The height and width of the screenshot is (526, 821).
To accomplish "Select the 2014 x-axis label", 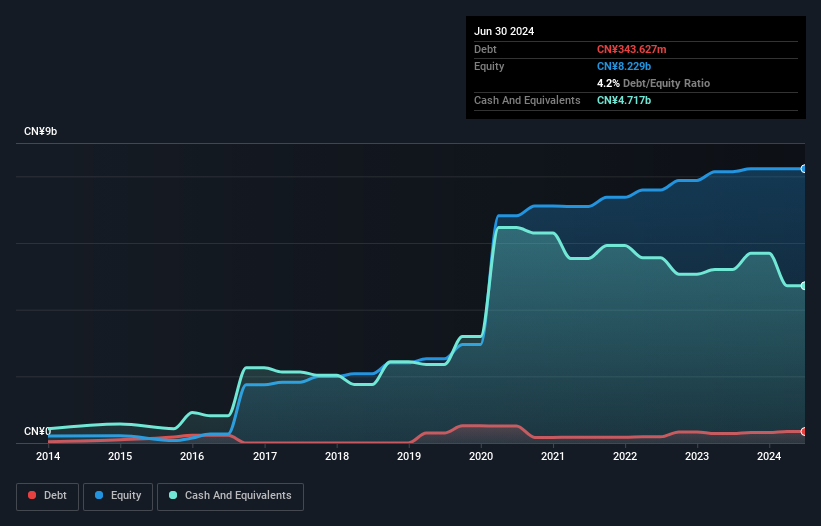I will [x=48, y=456].
